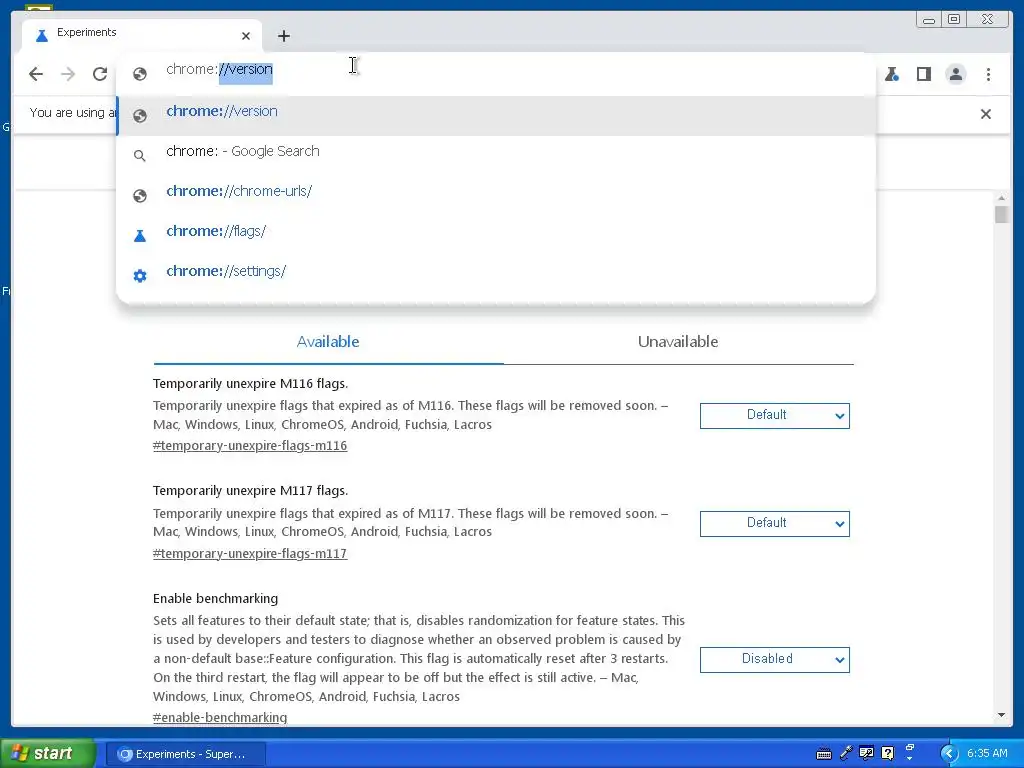Toggle the side panel icon

[x=923, y=74]
